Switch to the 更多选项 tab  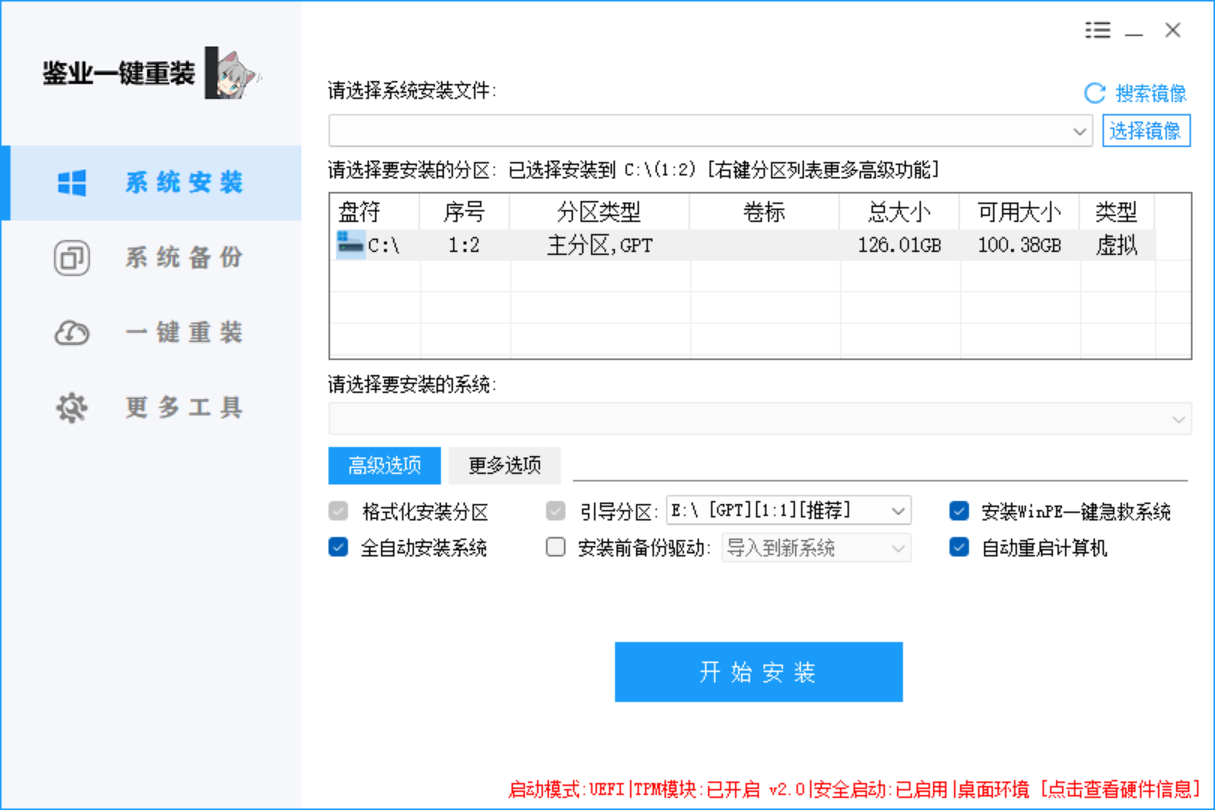tap(504, 465)
